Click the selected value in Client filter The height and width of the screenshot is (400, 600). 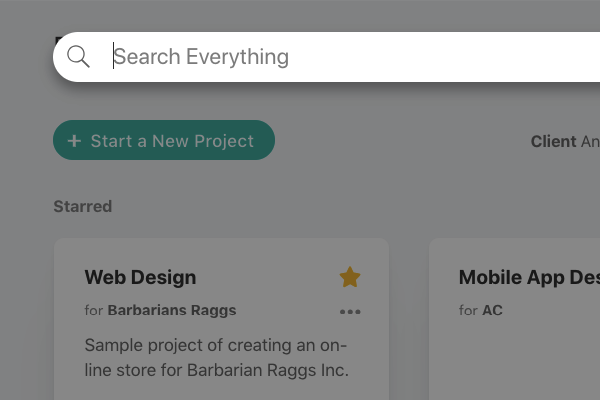[590, 142]
